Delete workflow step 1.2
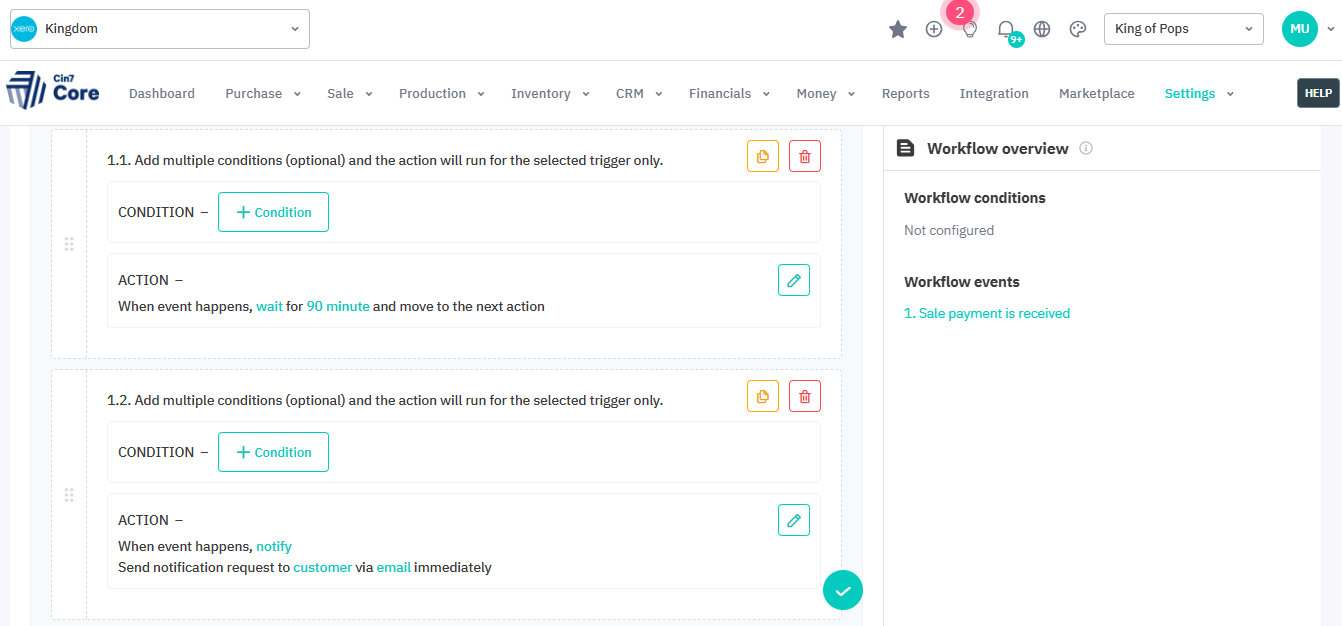The width and height of the screenshot is (1342, 626). (804, 396)
